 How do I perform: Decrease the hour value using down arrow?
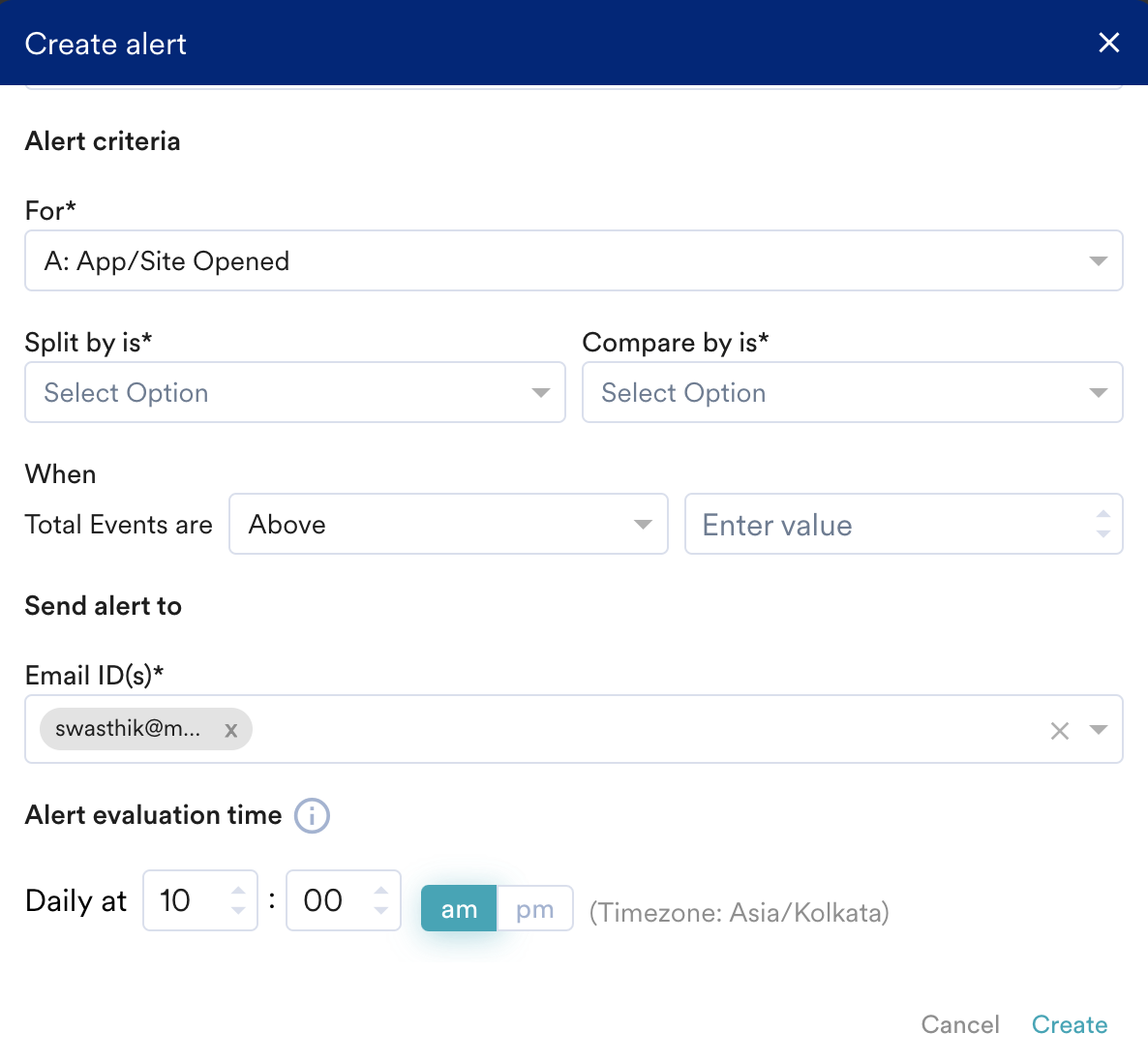(238, 911)
